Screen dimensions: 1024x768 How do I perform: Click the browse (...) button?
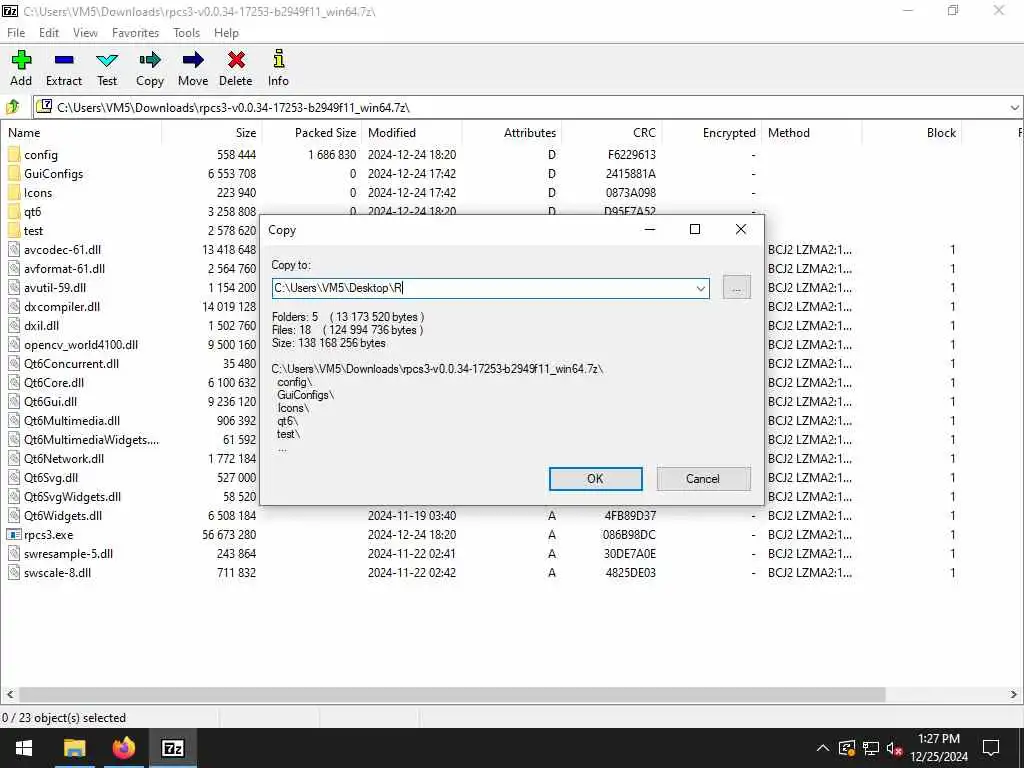(x=737, y=288)
